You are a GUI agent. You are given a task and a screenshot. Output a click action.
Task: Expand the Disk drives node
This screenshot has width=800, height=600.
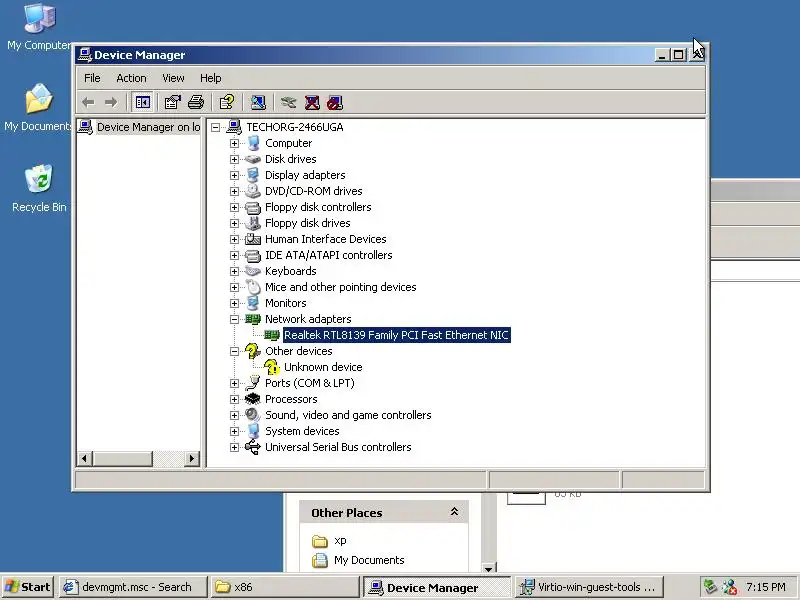tap(234, 159)
